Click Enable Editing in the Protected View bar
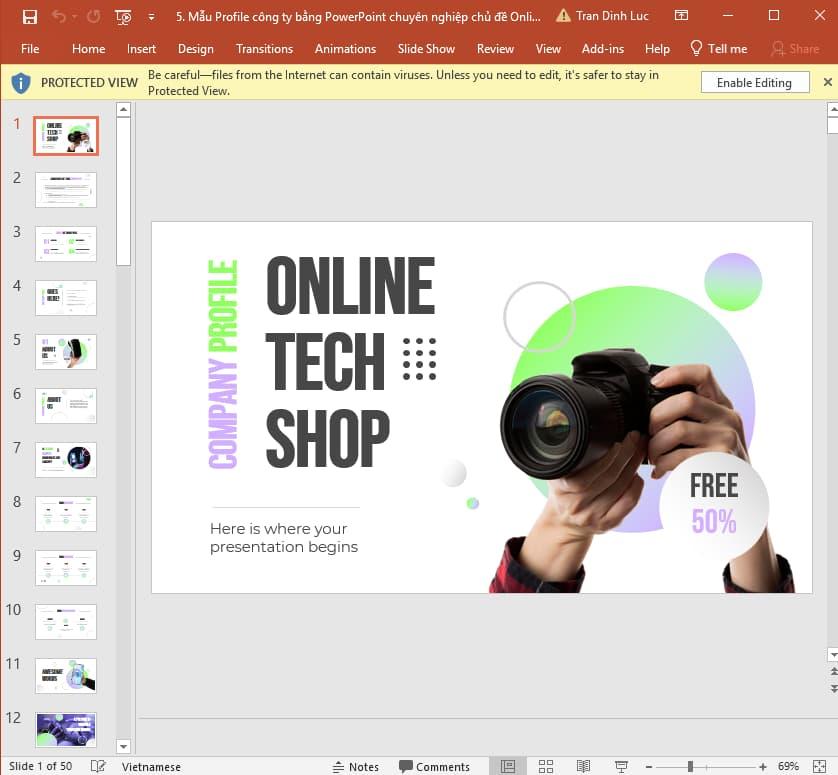838x775 pixels. click(755, 82)
